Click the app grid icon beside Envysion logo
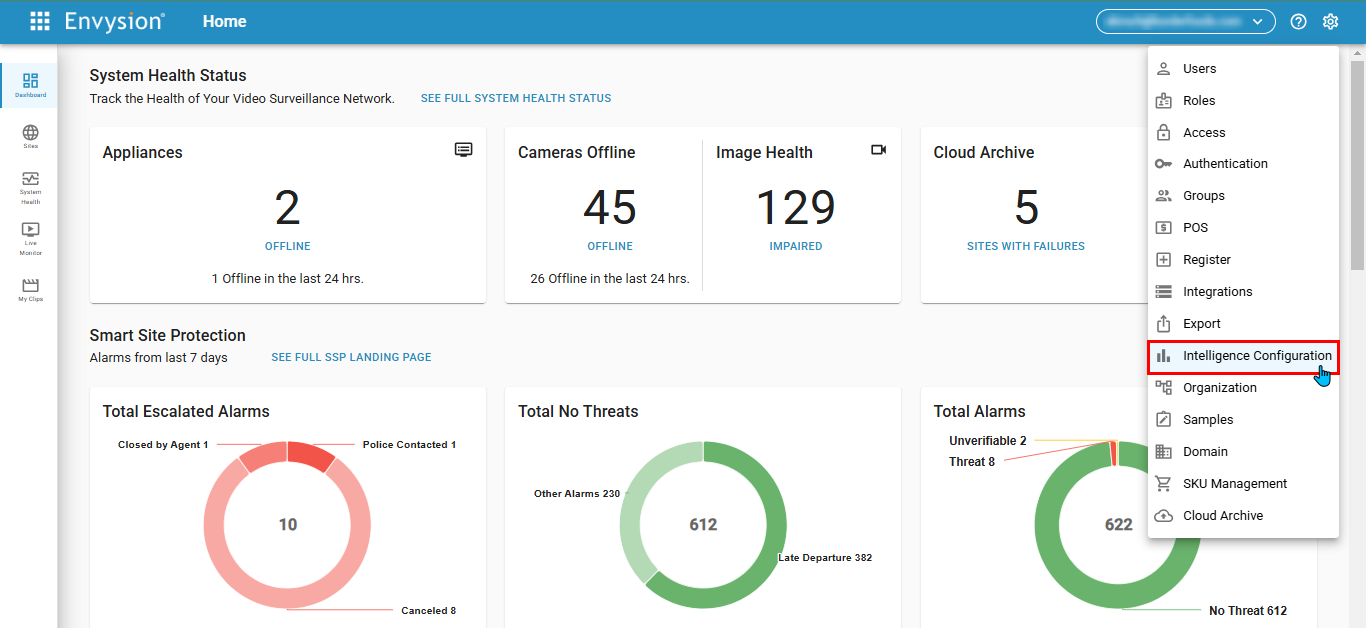The image size is (1366, 628). 40,21
